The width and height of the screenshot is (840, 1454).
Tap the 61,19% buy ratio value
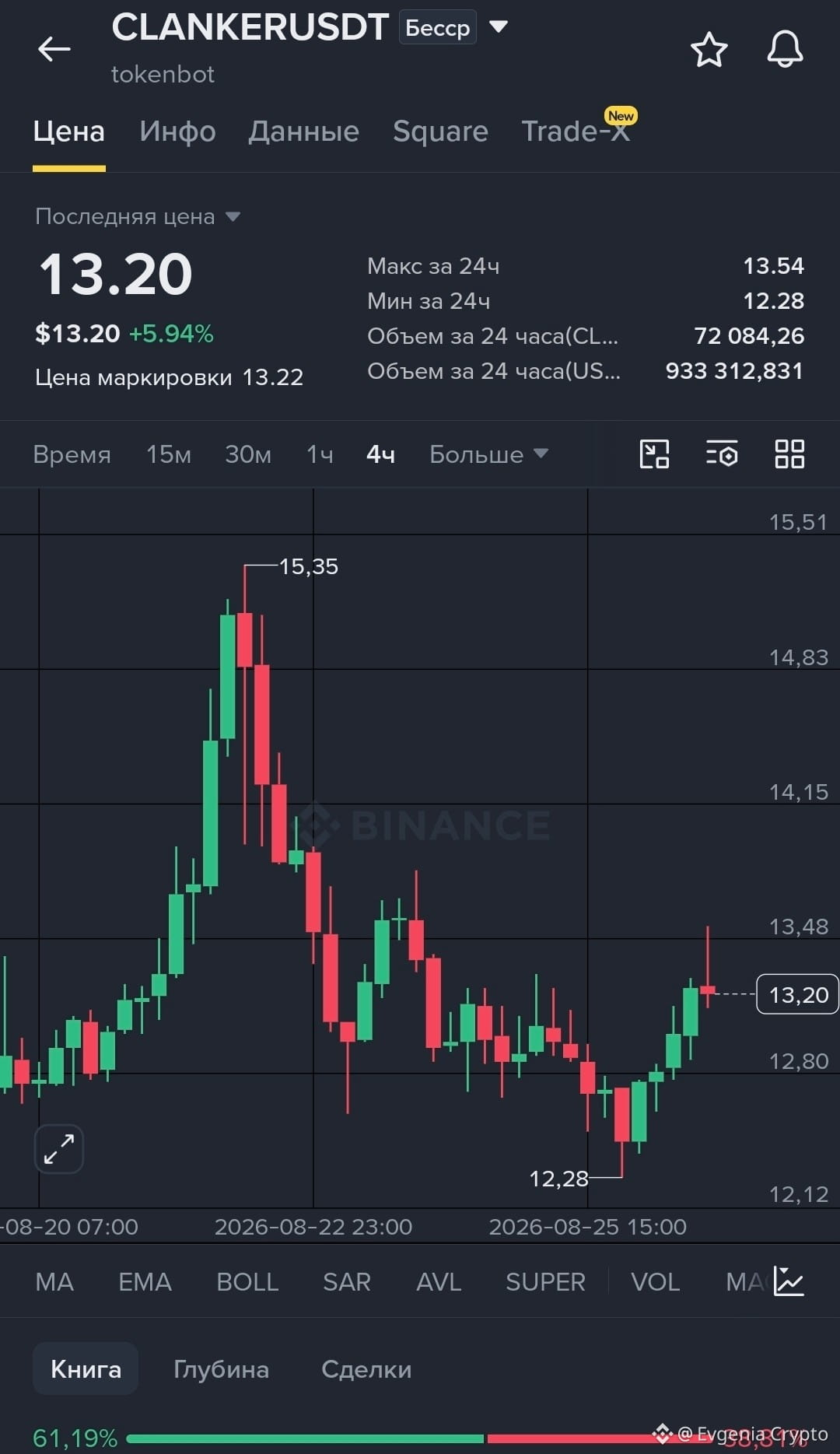point(75,1438)
